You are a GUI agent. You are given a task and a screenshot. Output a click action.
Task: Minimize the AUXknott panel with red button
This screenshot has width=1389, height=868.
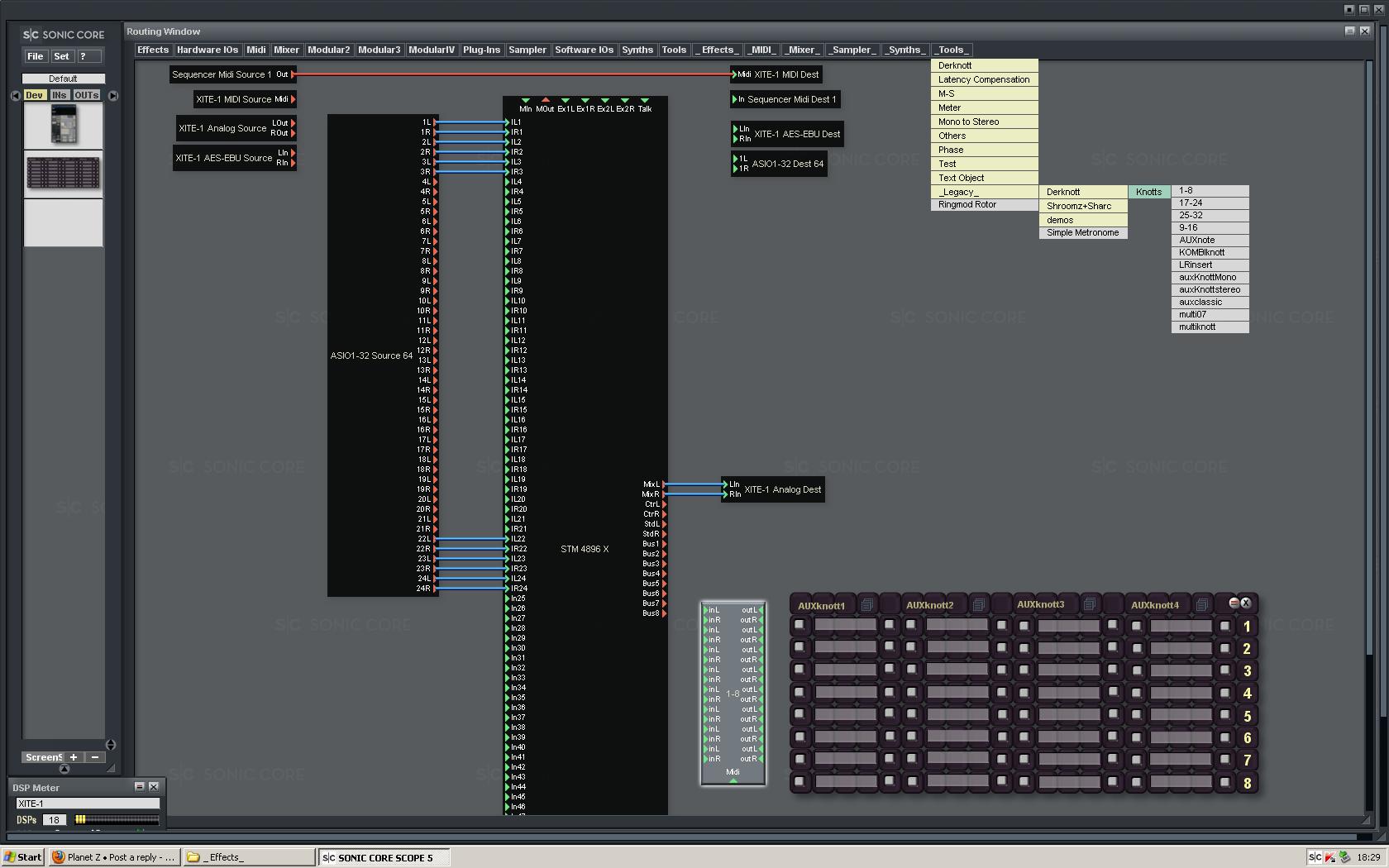point(1234,603)
